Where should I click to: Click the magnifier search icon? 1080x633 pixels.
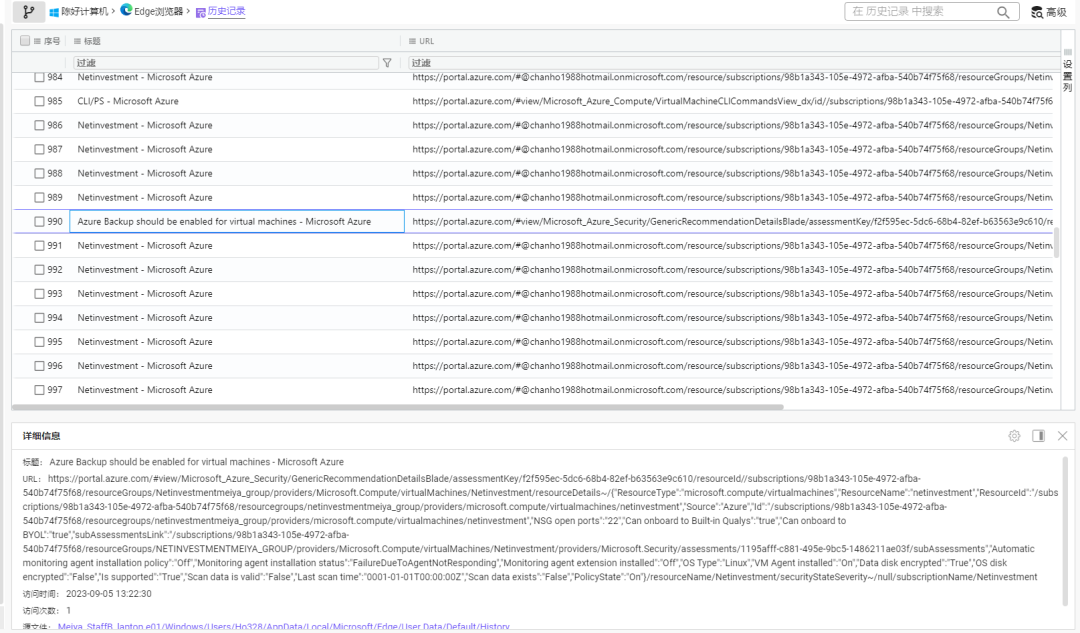1003,12
